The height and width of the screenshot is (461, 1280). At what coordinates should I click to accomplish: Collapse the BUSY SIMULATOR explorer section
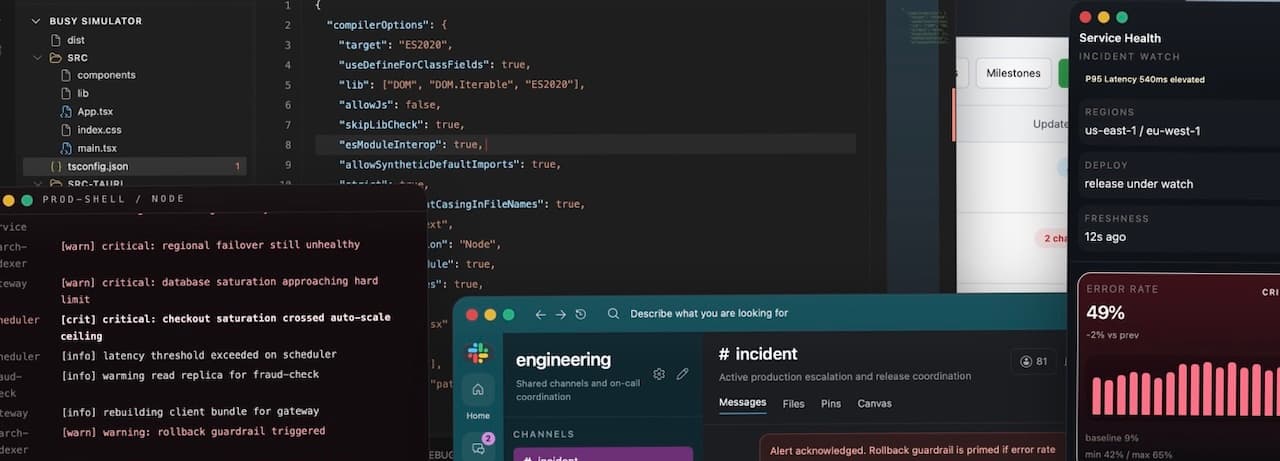(36, 21)
